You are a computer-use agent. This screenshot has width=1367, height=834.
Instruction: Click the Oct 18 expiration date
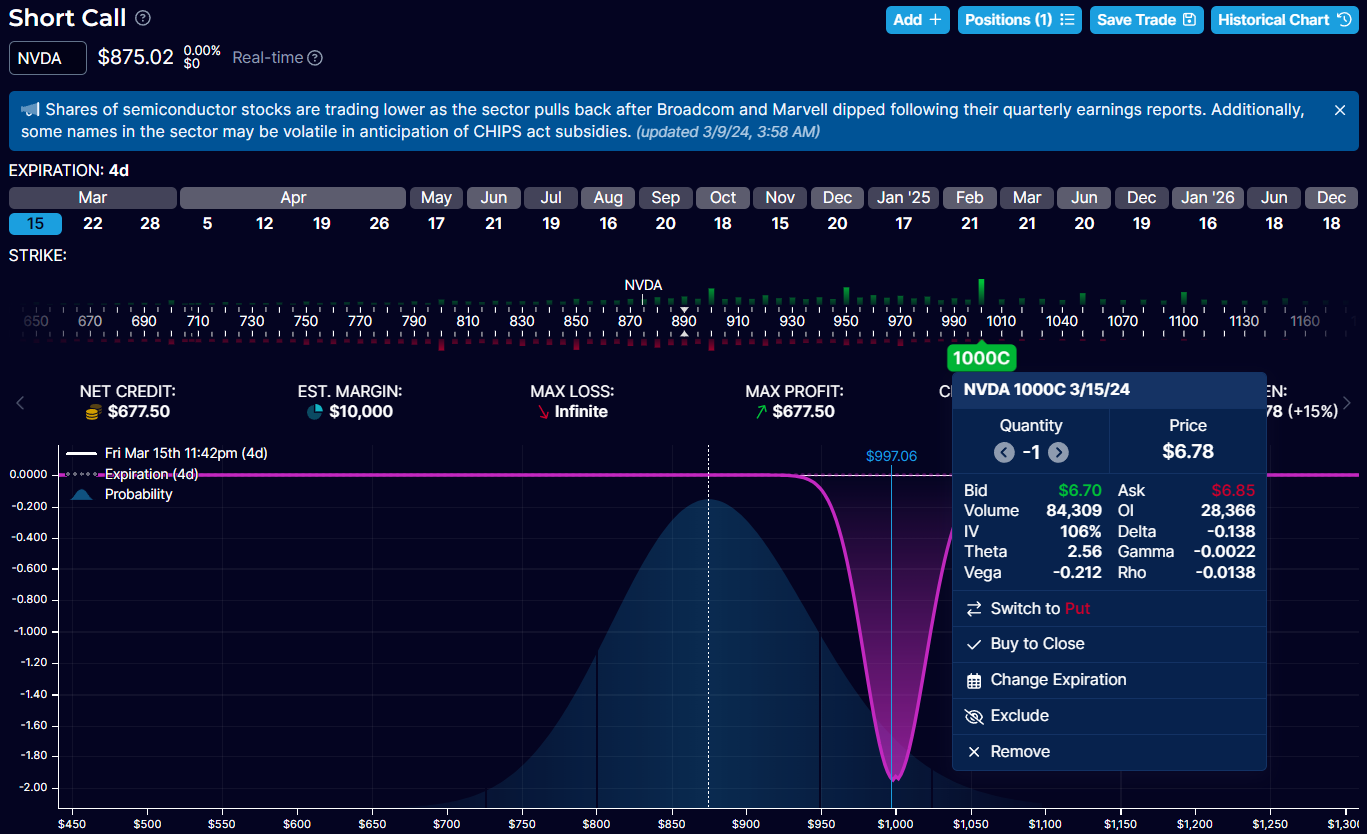point(723,224)
